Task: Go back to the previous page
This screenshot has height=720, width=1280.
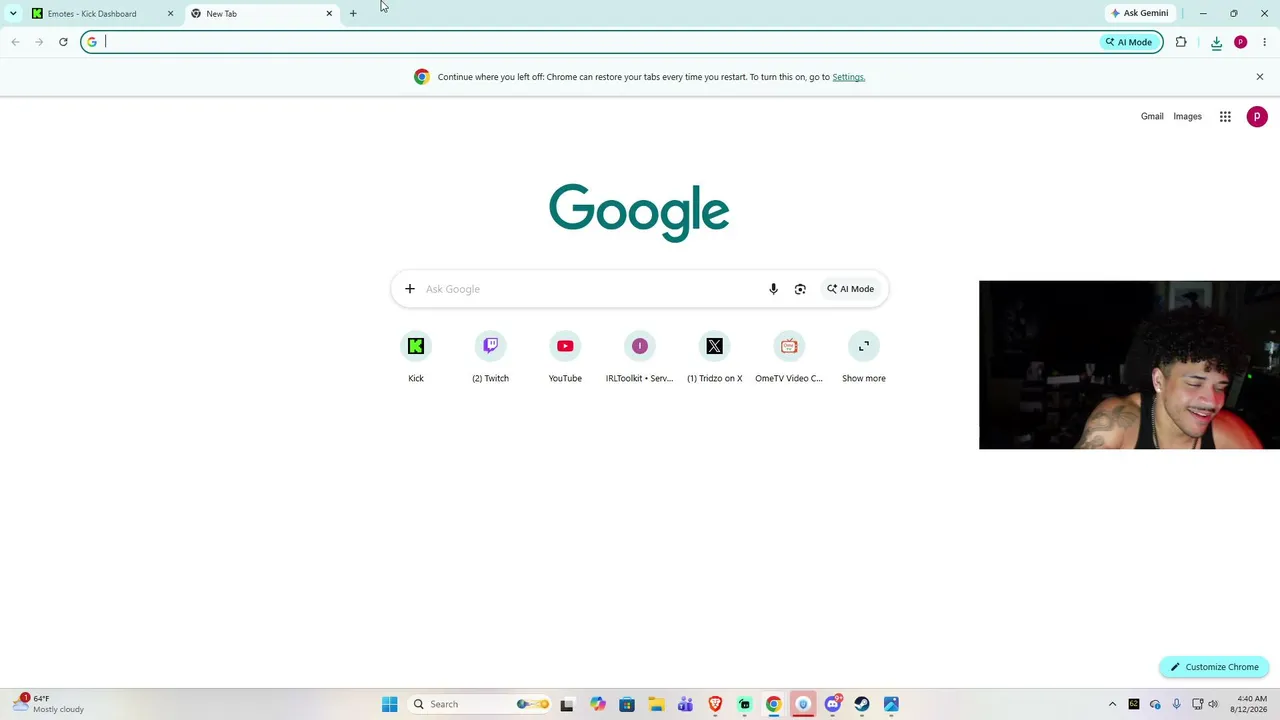Action: [x=15, y=42]
